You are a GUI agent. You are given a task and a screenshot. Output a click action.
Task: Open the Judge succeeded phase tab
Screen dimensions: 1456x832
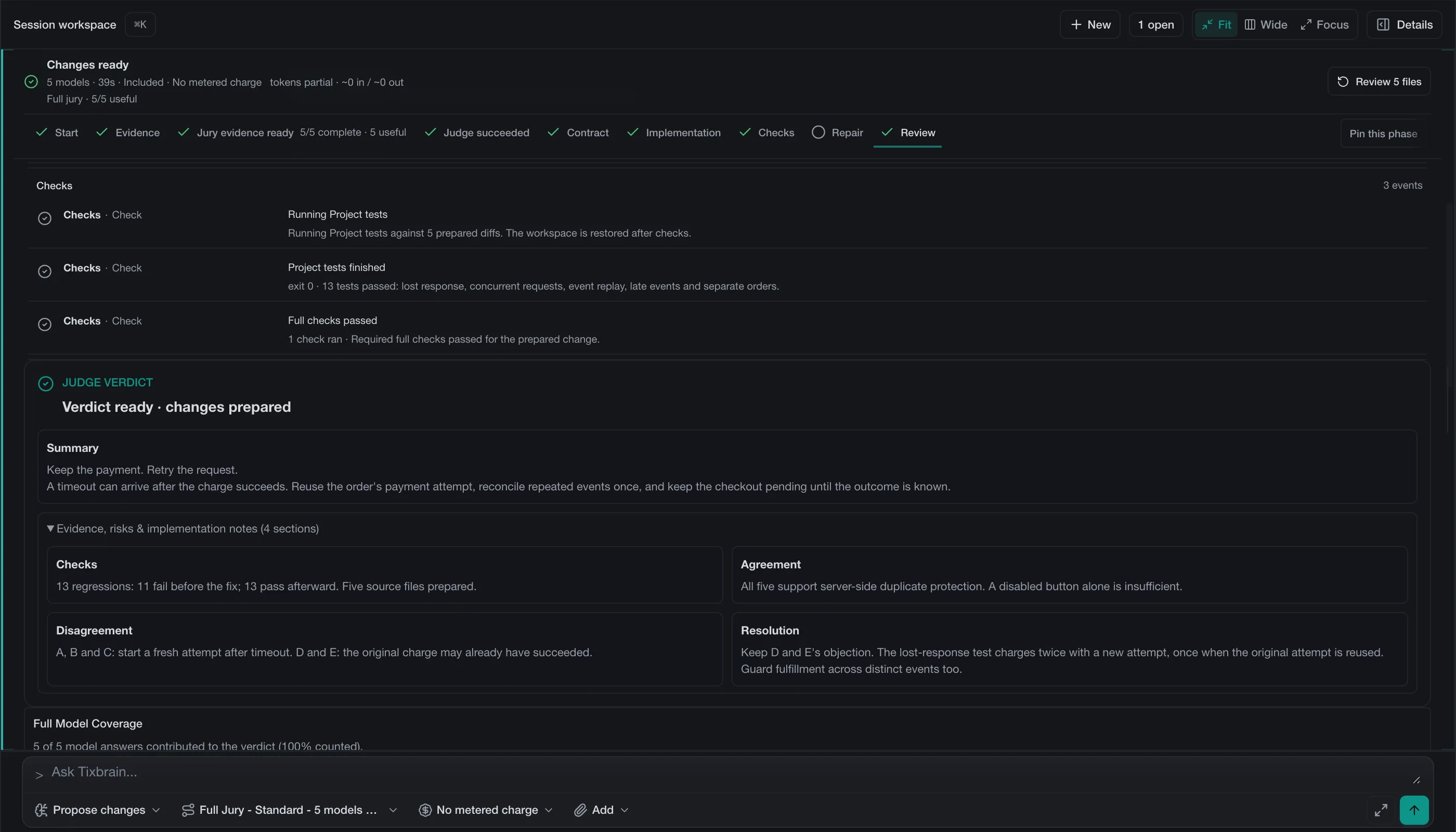point(477,133)
